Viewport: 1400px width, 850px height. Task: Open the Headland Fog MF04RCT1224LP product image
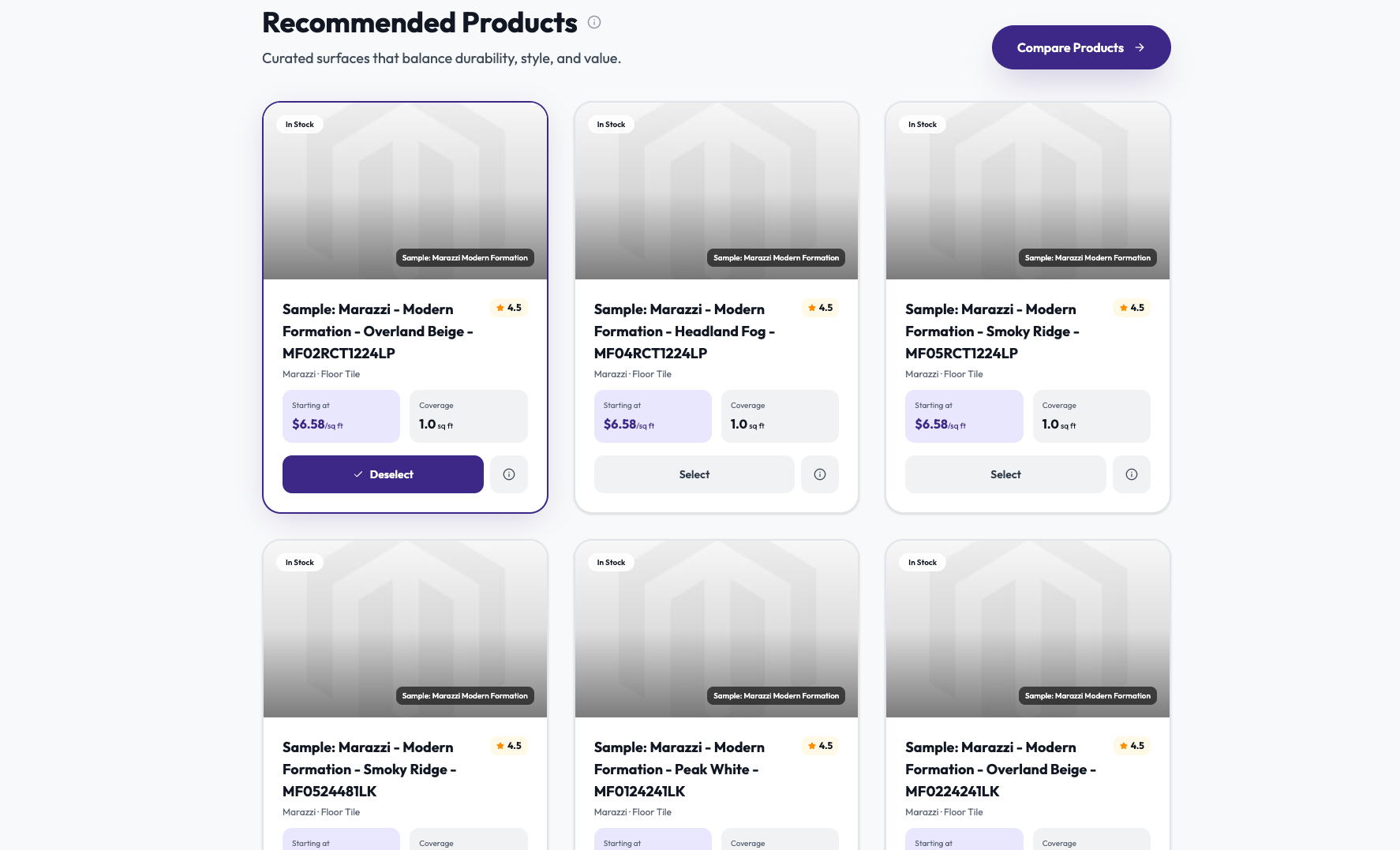717,191
